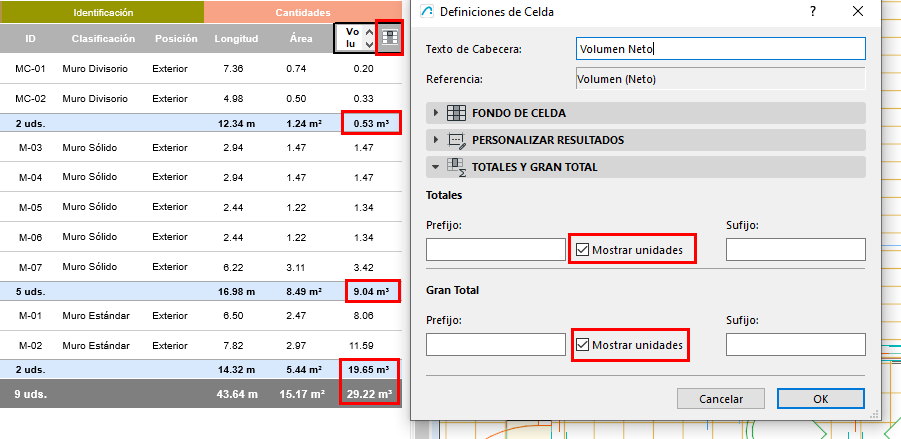
Task: Close the Definiciones de Celda dialog
Action: click(858, 11)
